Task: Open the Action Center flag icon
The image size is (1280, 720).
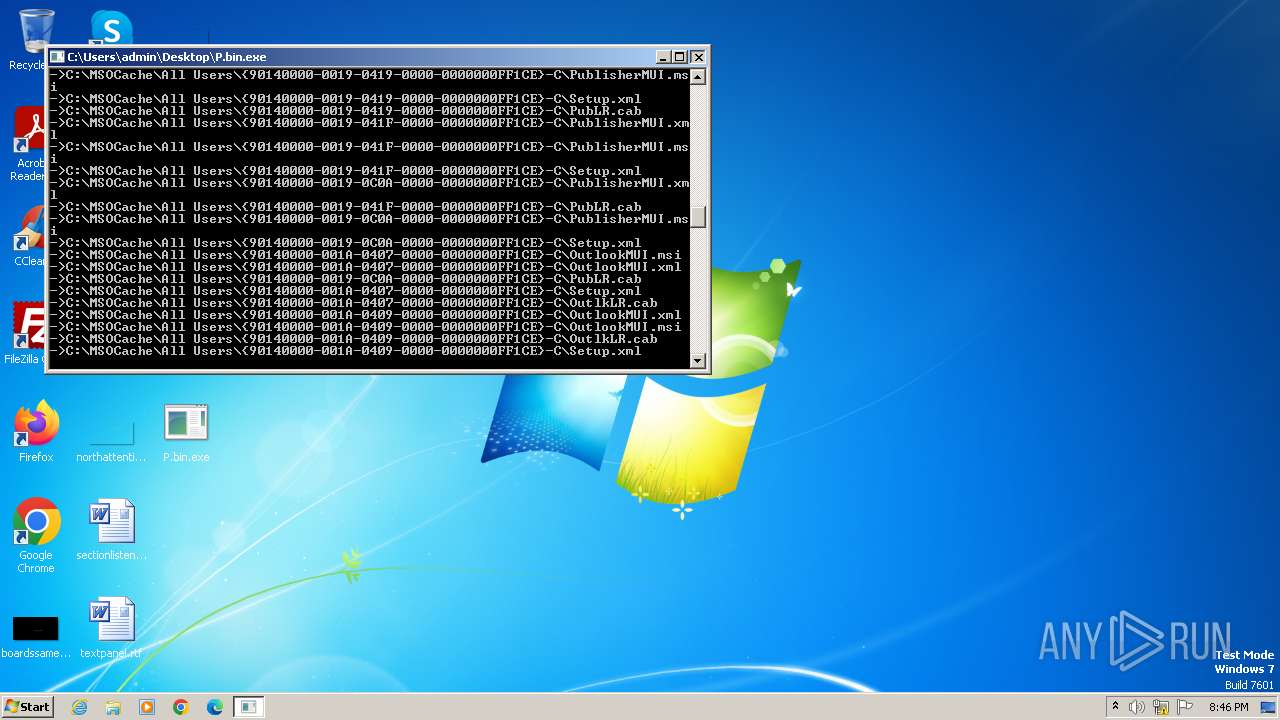Action: (1185, 707)
